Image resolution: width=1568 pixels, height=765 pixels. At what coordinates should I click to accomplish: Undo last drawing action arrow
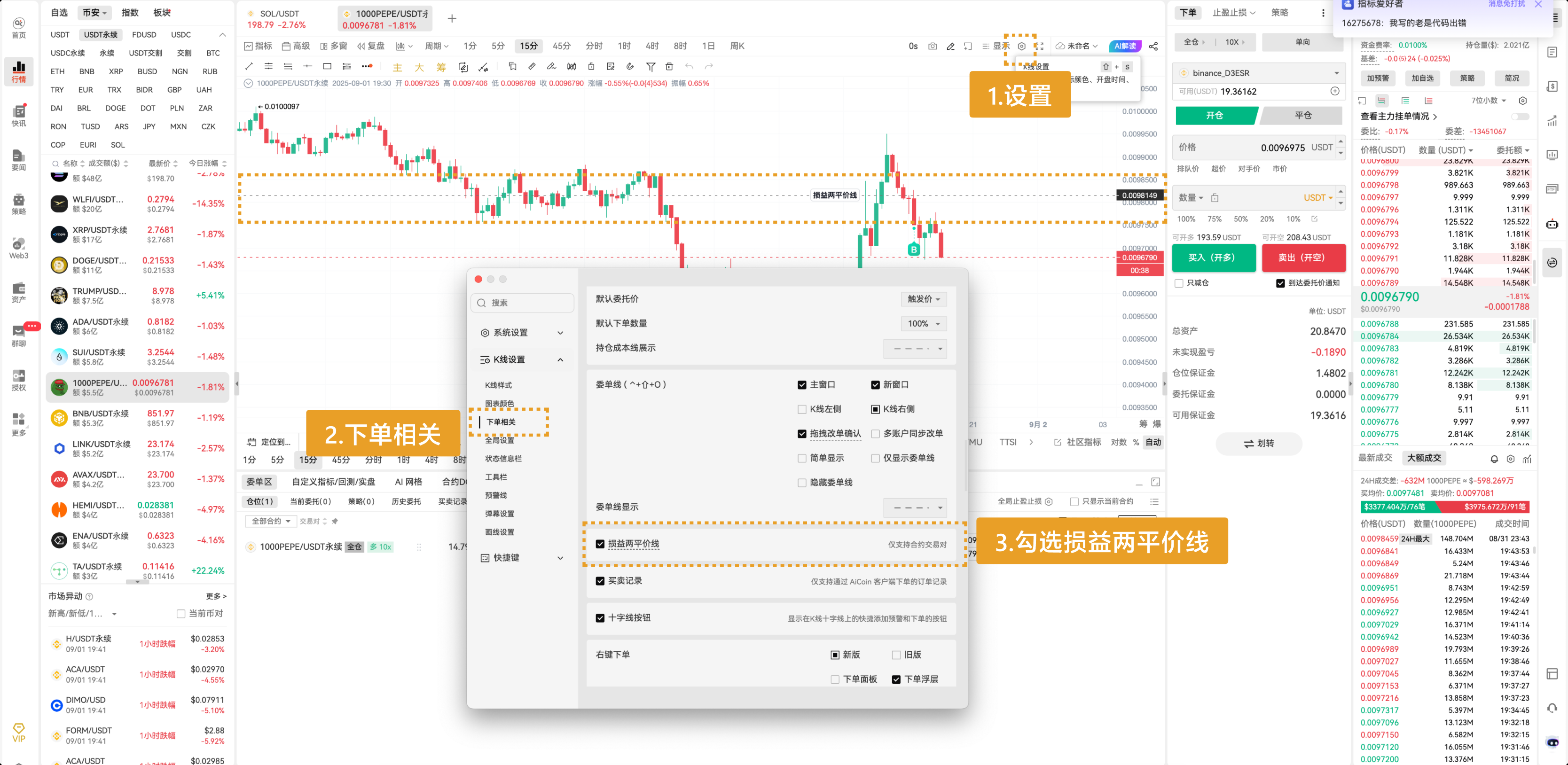point(689,66)
